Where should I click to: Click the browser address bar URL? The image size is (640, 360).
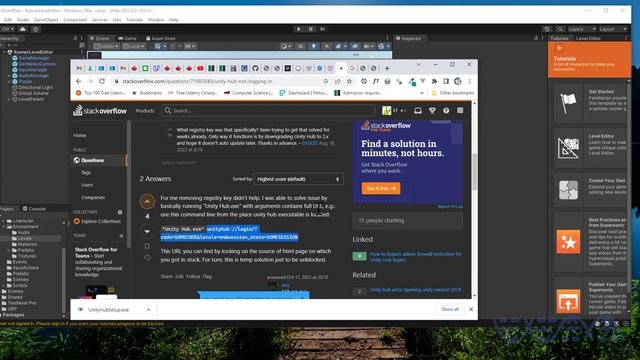197,82
